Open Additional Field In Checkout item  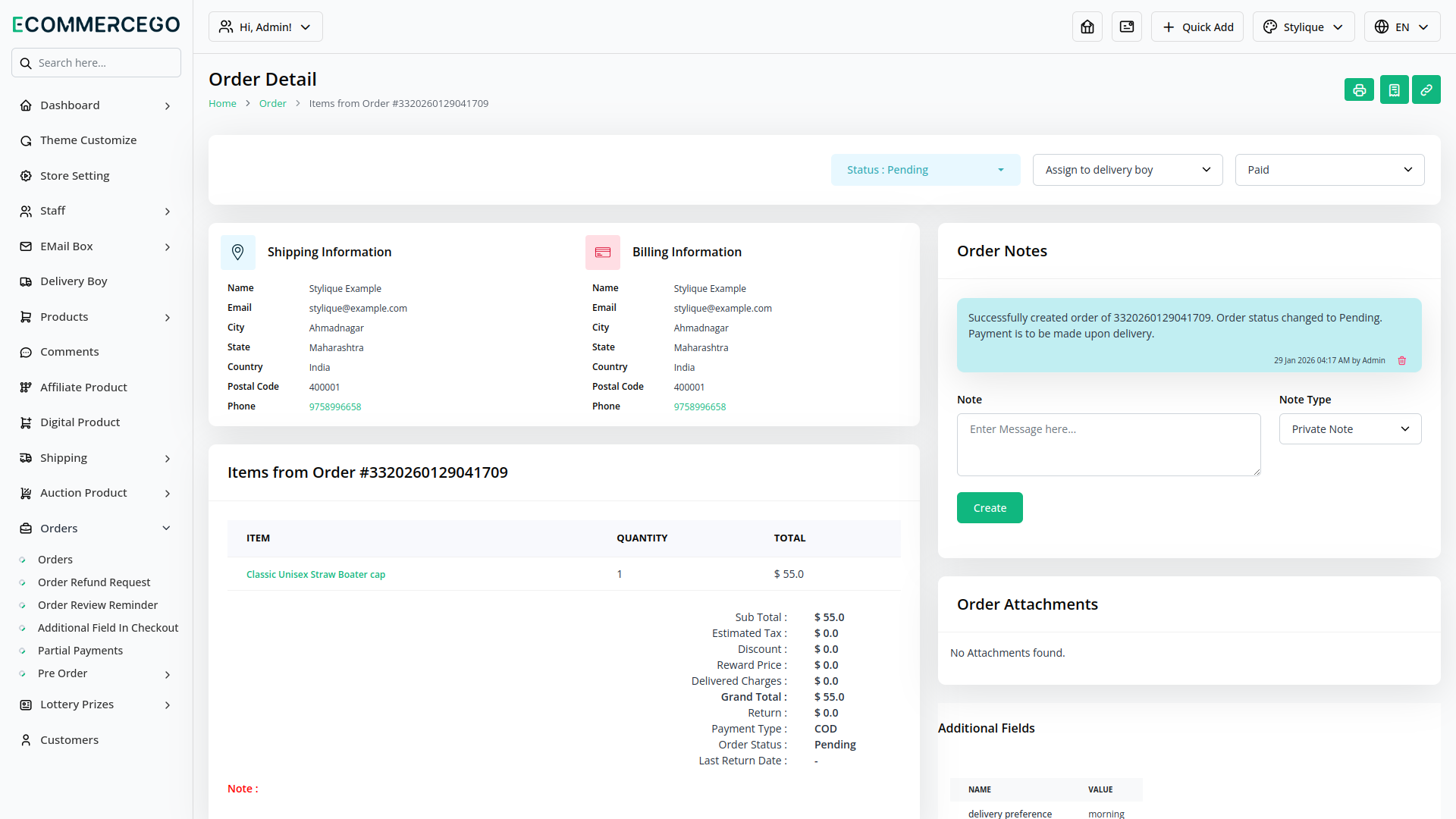click(108, 628)
